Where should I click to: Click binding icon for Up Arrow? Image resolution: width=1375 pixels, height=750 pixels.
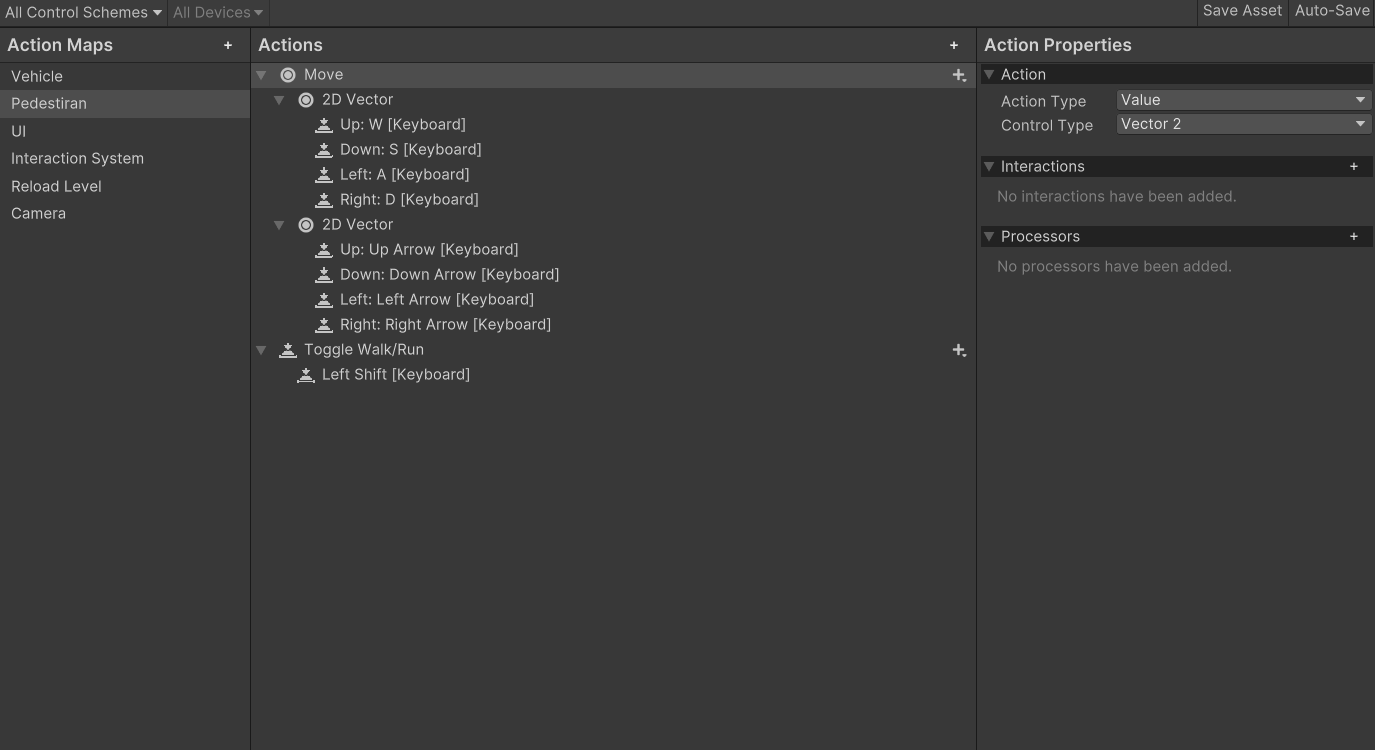pyautogui.click(x=324, y=250)
